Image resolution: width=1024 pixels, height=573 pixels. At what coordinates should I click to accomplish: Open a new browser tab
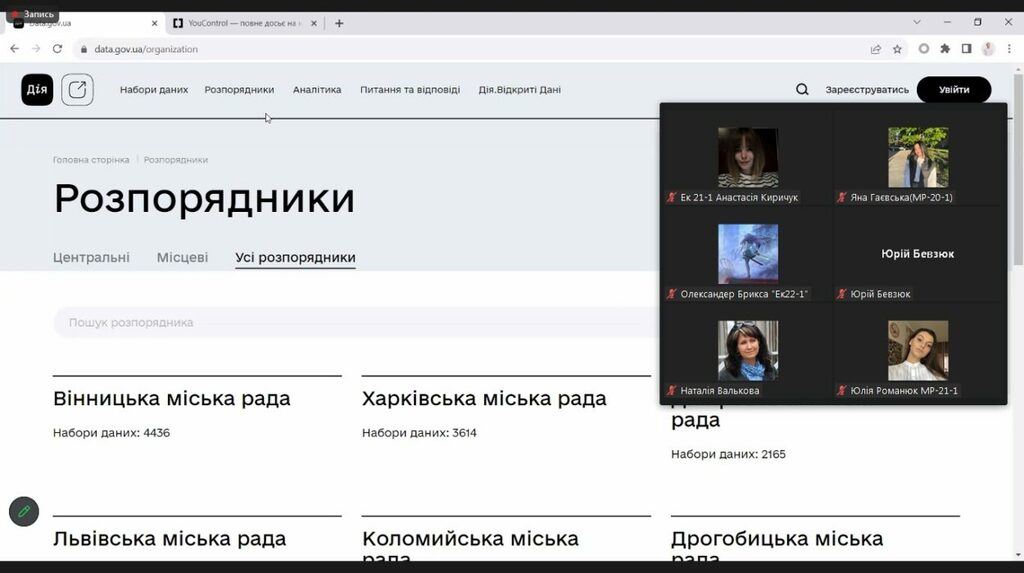tap(339, 23)
